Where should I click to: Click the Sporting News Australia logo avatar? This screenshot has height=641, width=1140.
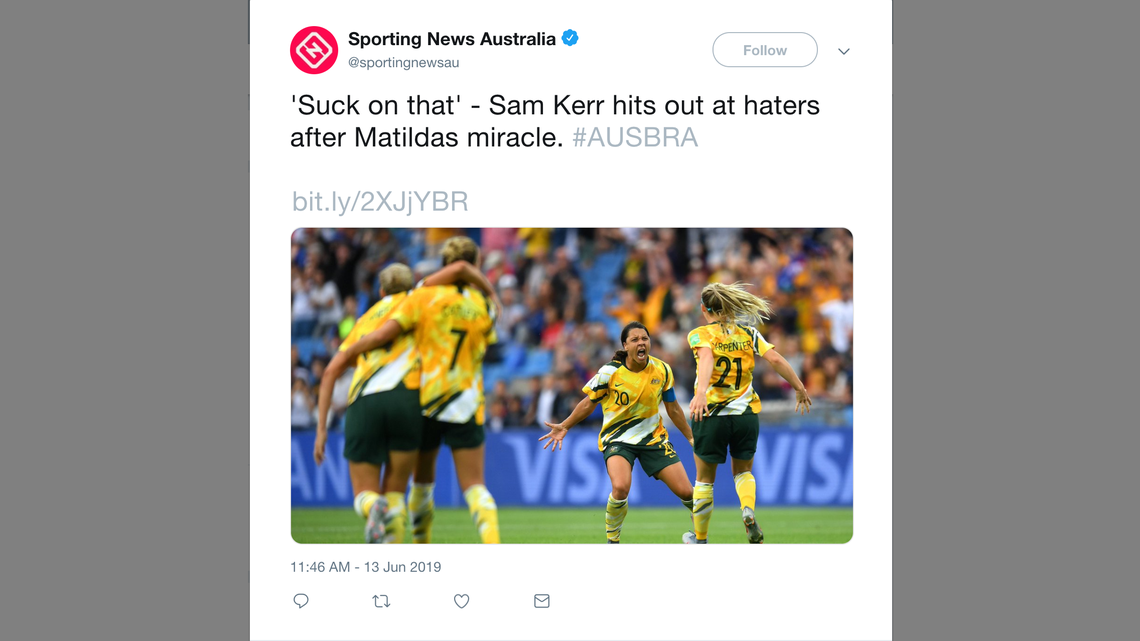pyautogui.click(x=314, y=50)
